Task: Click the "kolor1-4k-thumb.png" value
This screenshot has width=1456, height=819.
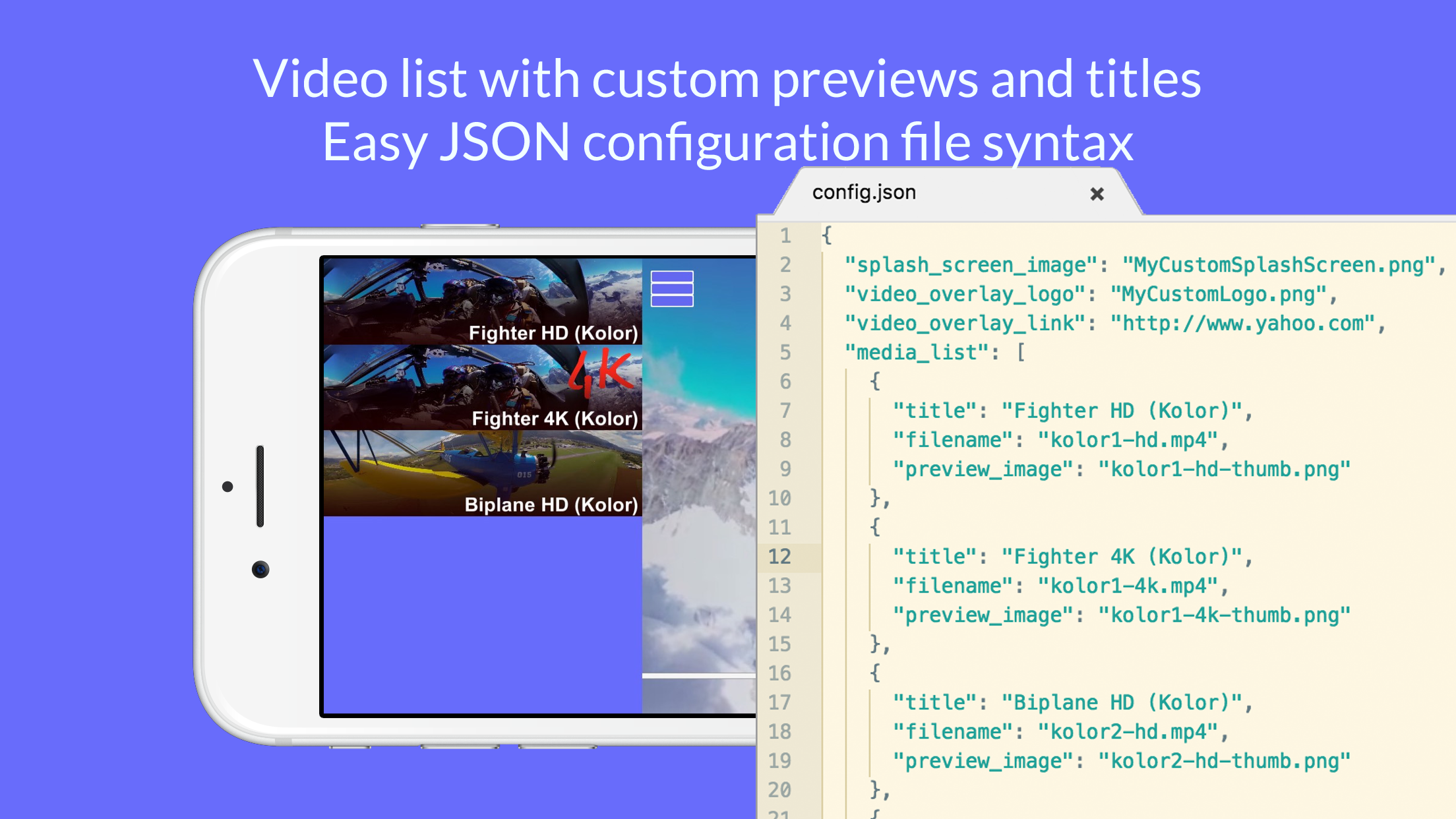Action: (x=1225, y=615)
